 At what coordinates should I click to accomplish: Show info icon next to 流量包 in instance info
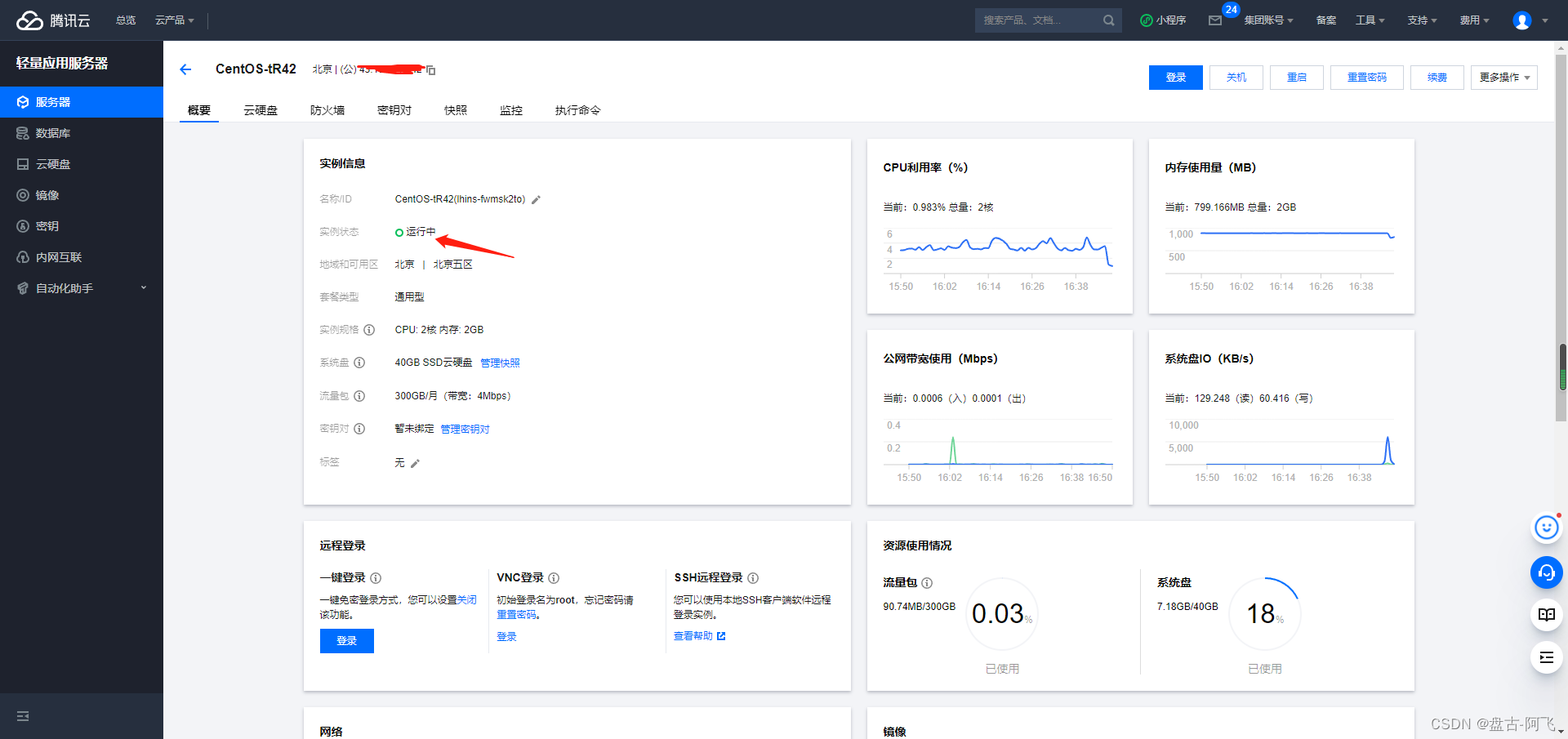pos(359,396)
